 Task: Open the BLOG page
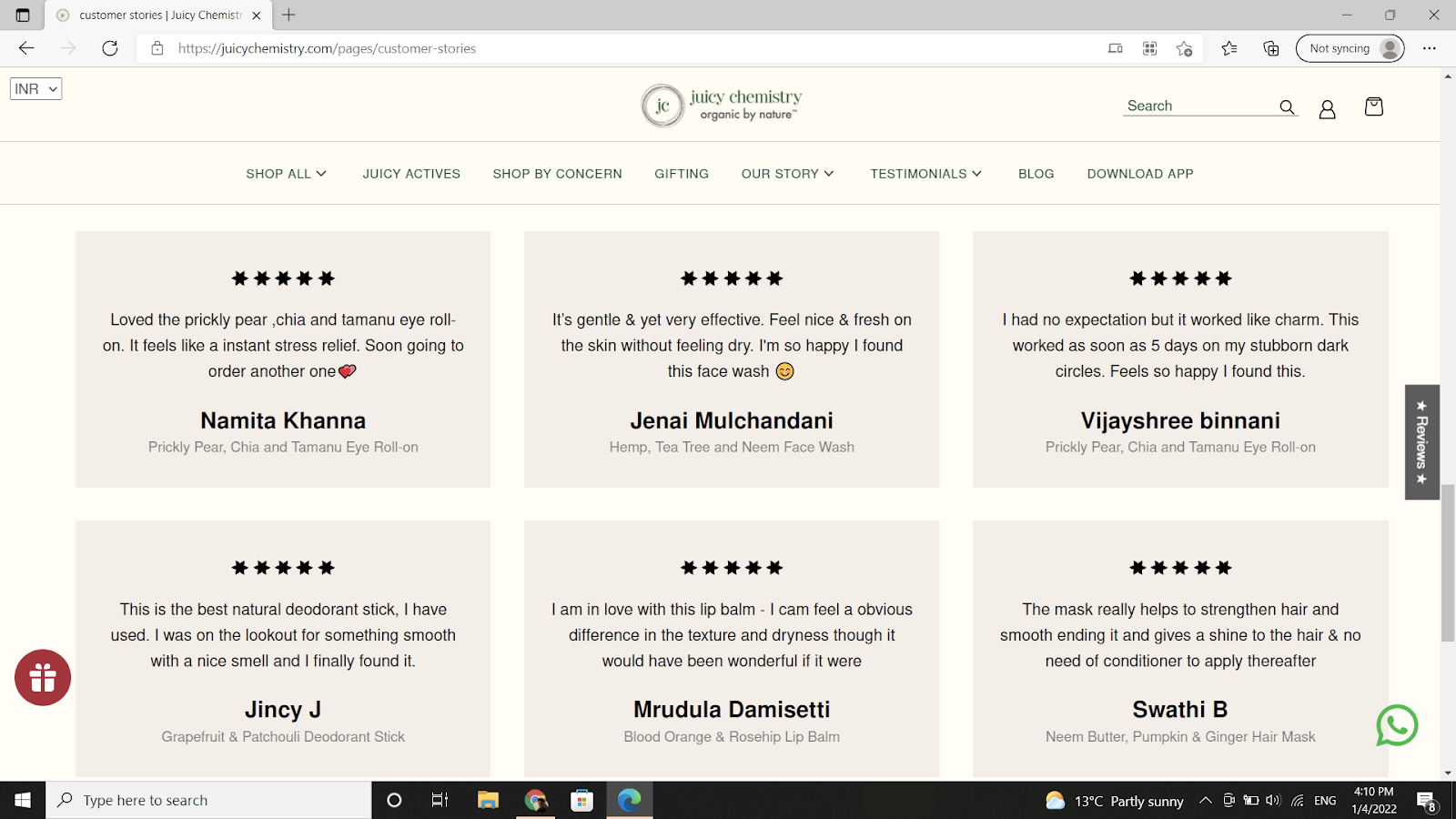tap(1036, 174)
